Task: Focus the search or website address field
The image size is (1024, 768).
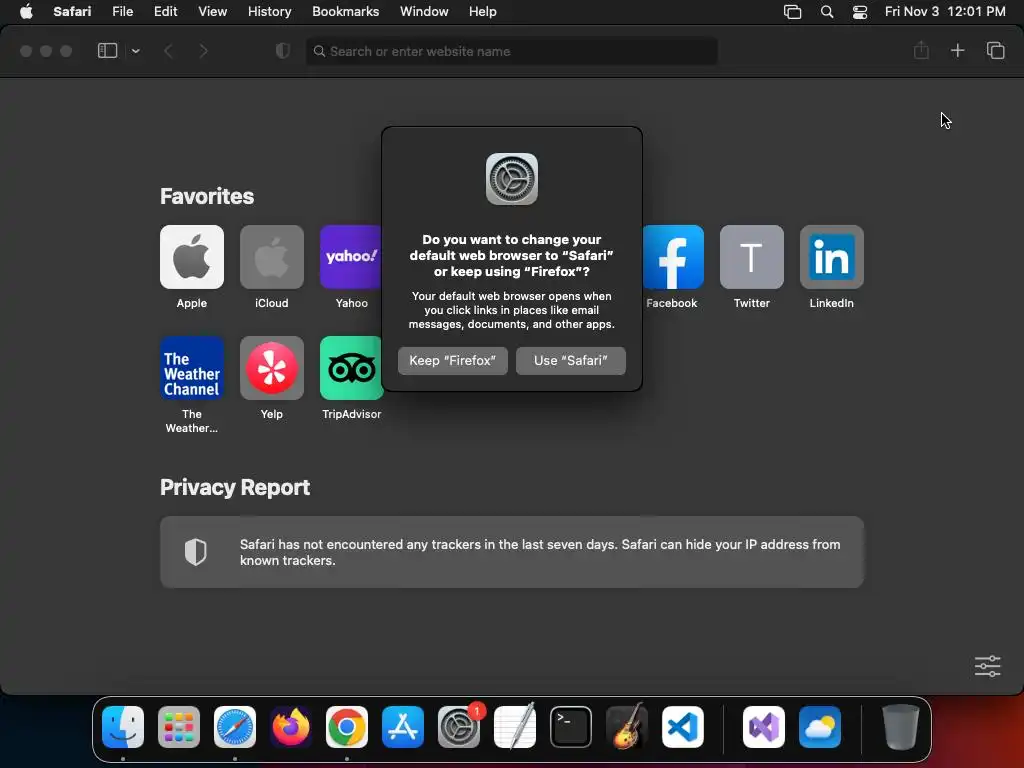Action: (512, 51)
